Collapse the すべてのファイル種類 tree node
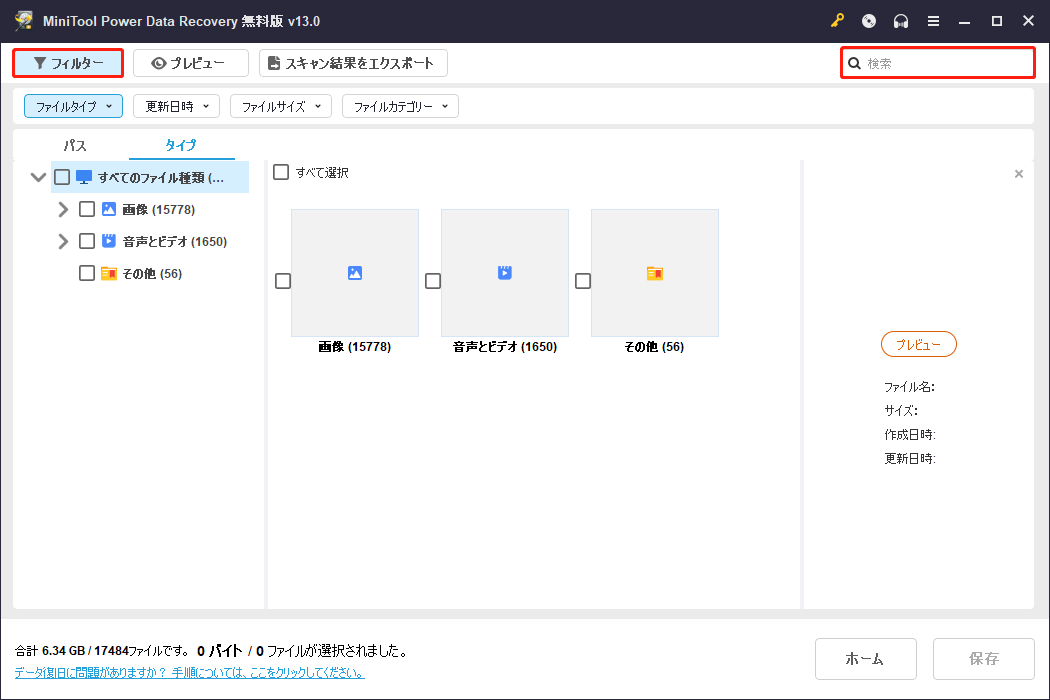Screen dimensions: 1050x700 [x=38, y=178]
